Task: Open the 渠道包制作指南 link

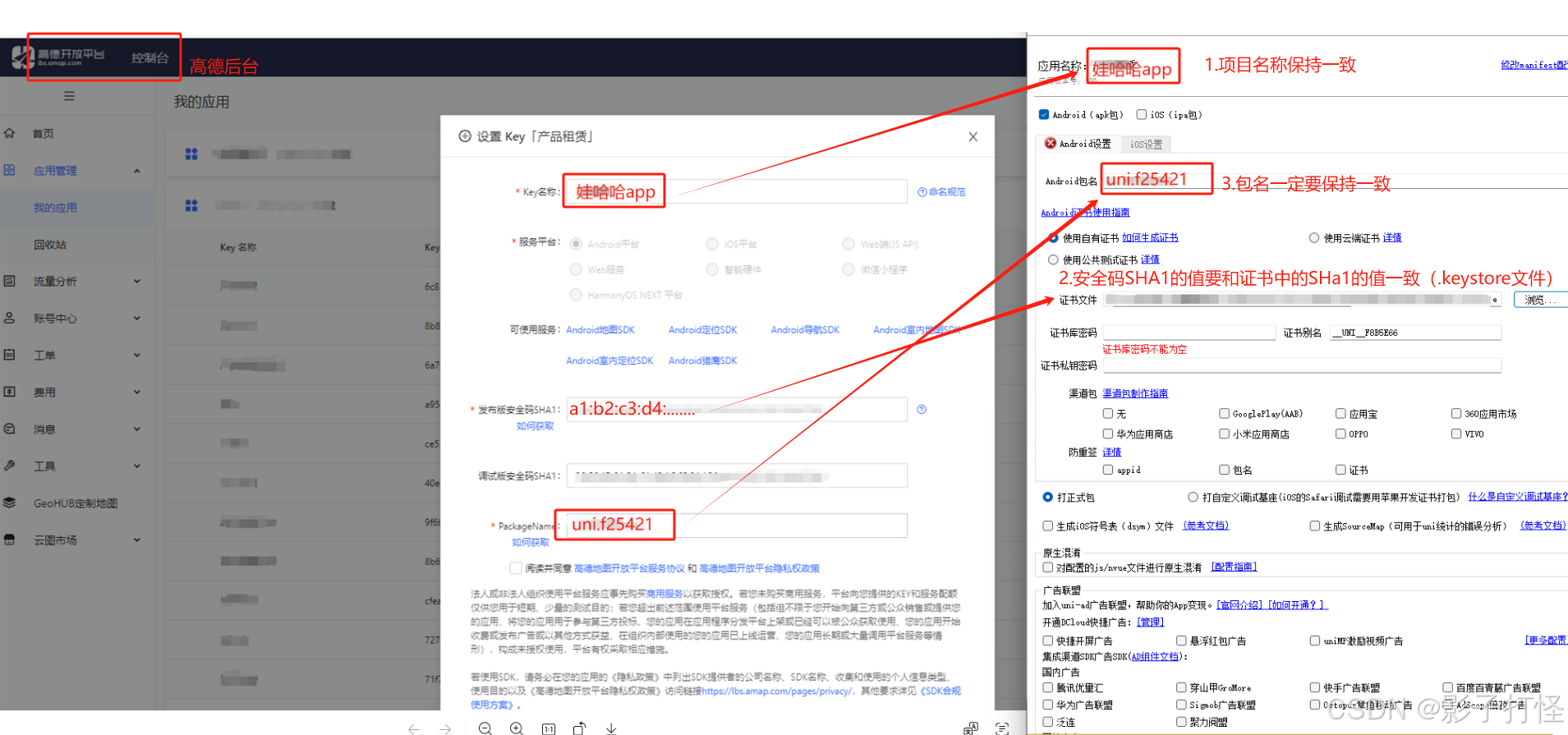Action: 1135,393
